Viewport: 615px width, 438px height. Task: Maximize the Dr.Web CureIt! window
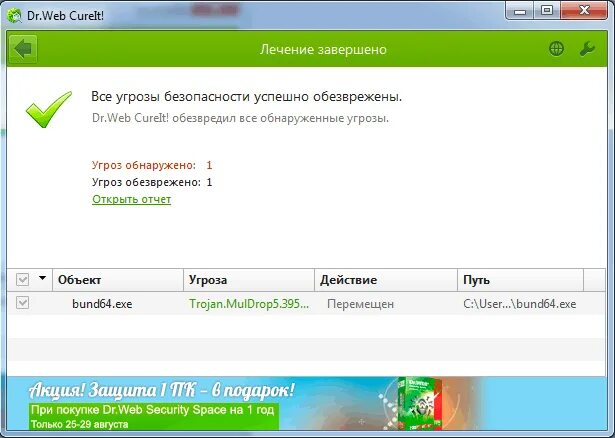pos(547,11)
